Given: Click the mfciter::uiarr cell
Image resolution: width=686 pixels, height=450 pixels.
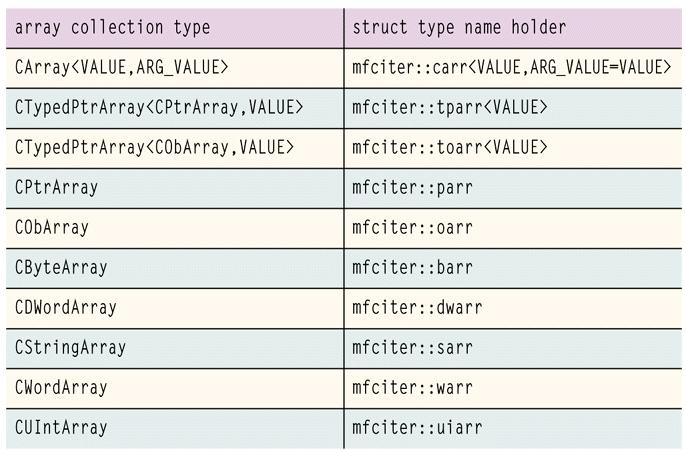Looking at the screenshot, I should 417,427.
